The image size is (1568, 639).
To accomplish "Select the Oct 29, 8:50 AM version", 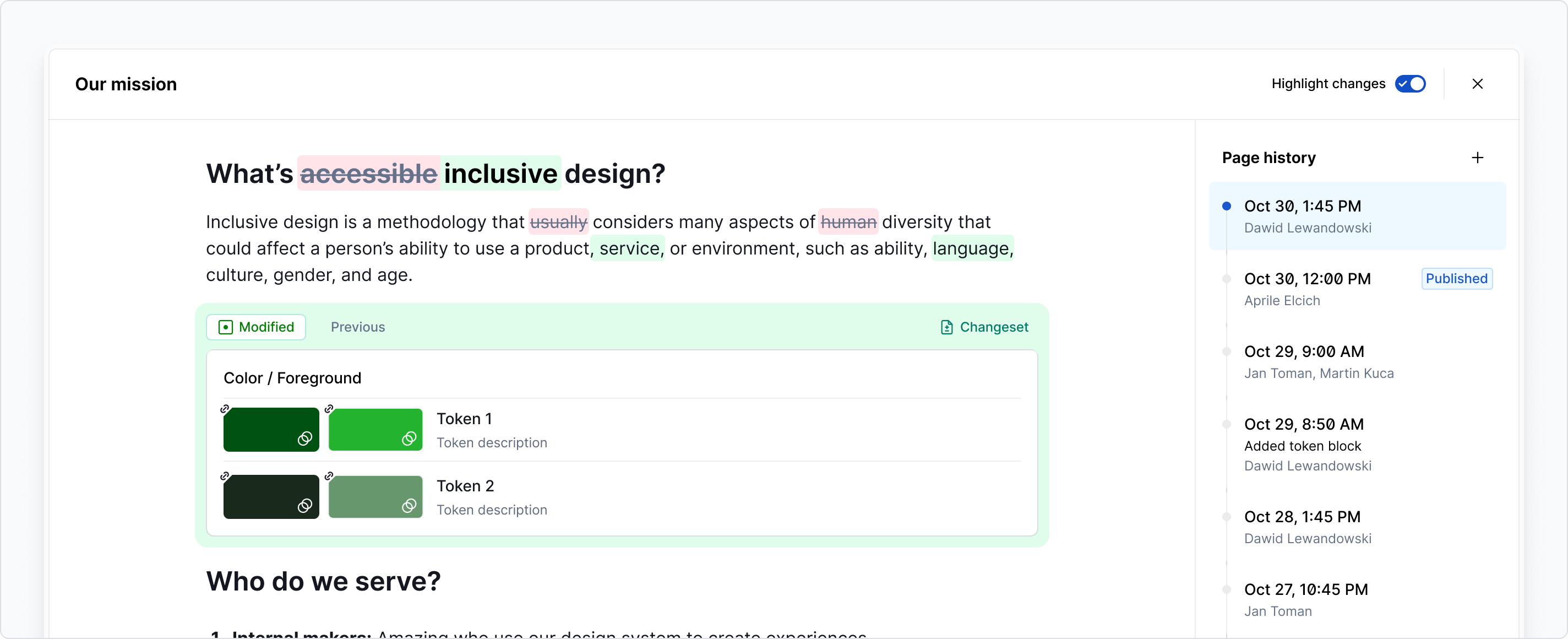I will (x=1357, y=445).
